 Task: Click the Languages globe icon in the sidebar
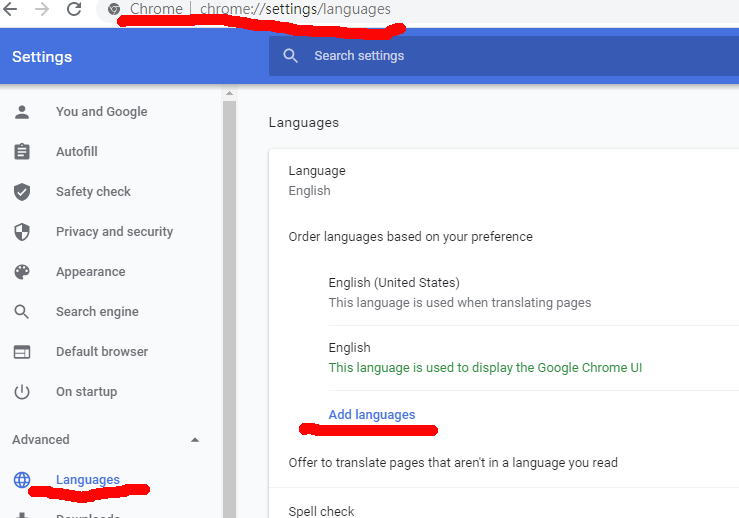point(22,480)
